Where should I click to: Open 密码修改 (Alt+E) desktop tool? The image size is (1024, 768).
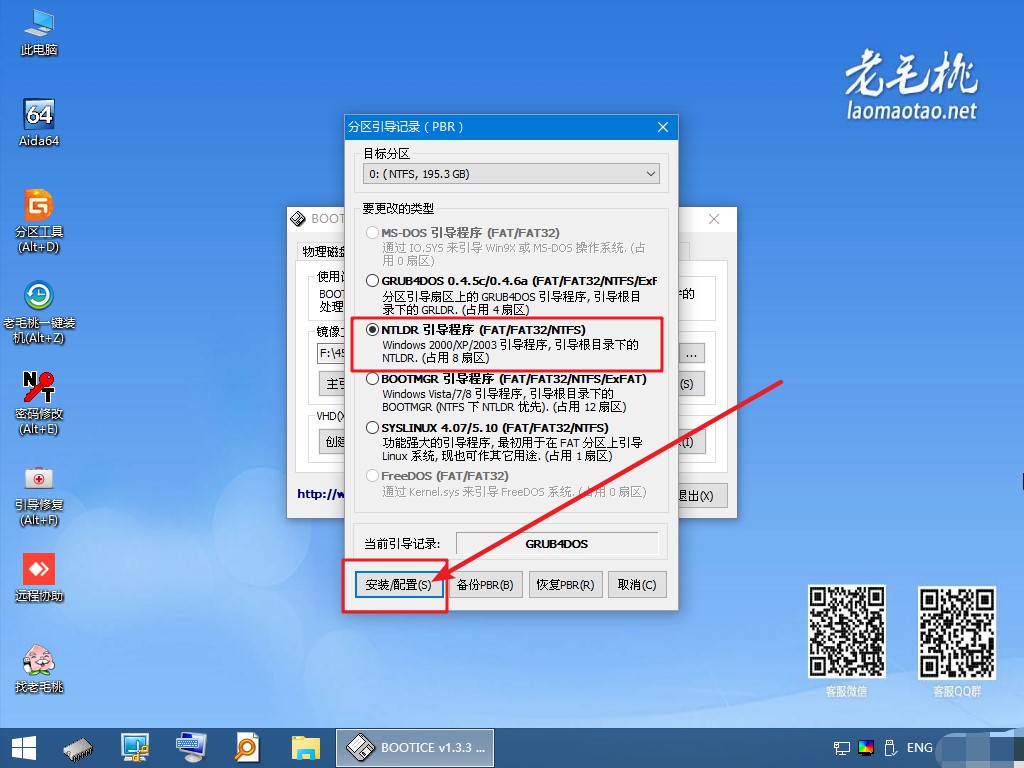click(39, 403)
